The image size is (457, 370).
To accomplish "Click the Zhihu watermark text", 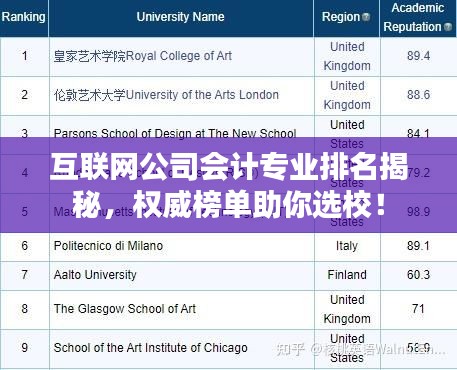I will (x=361, y=350).
